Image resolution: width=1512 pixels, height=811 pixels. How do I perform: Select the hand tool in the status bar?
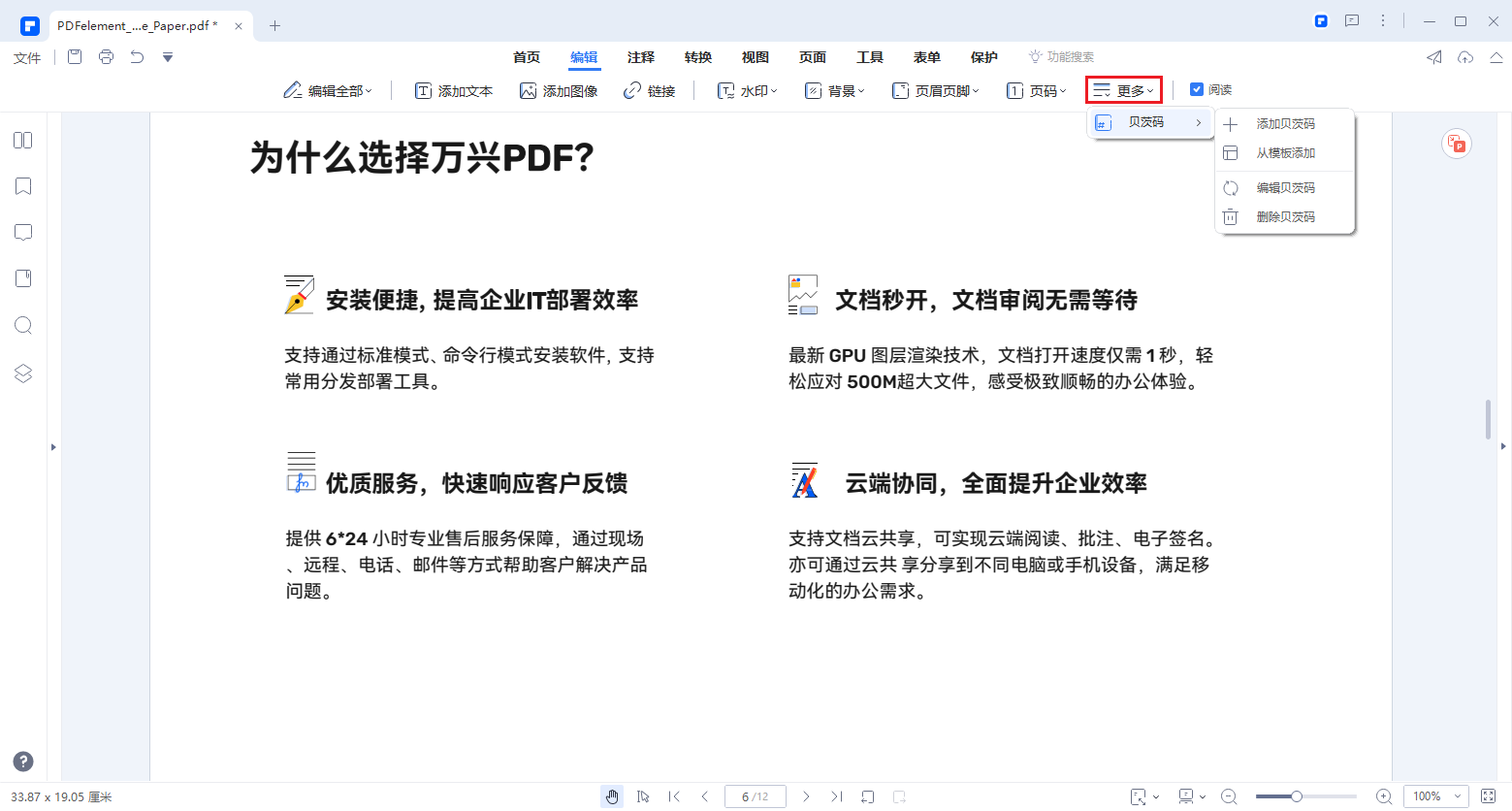tap(612, 795)
